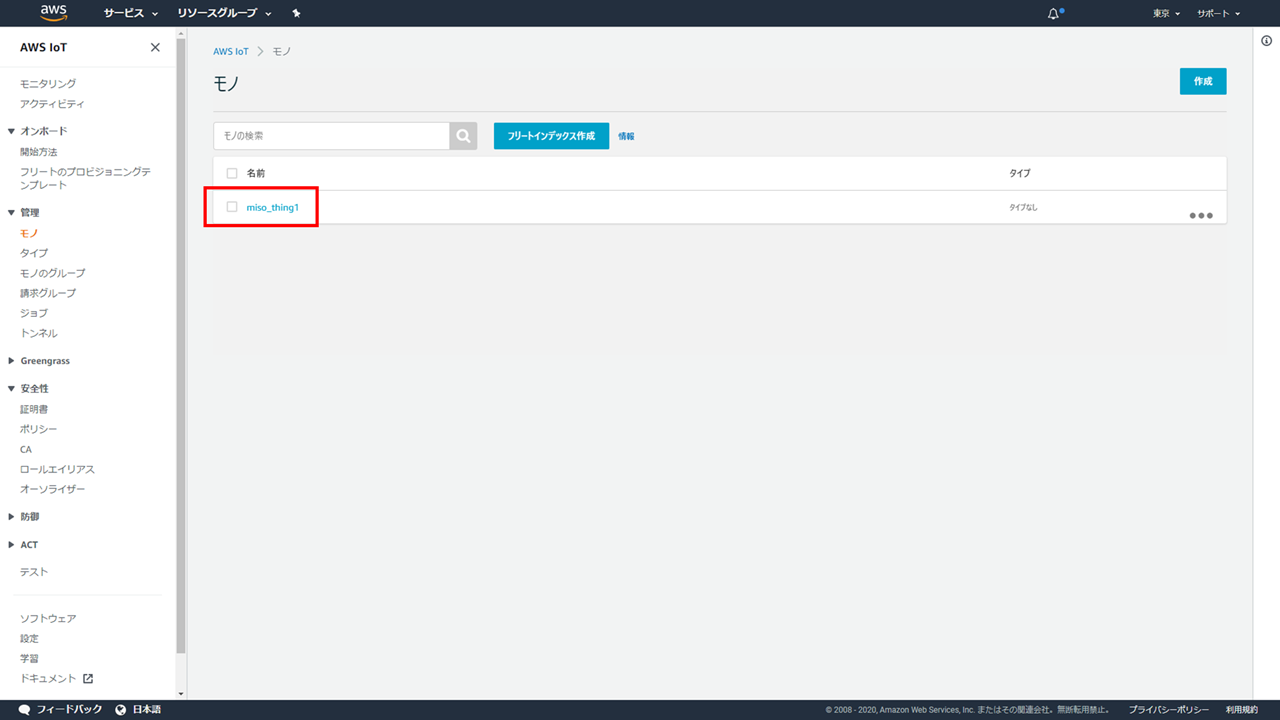Screen dimensions: 1280x720
Task: Click the globe language icon
Action: [121, 709]
